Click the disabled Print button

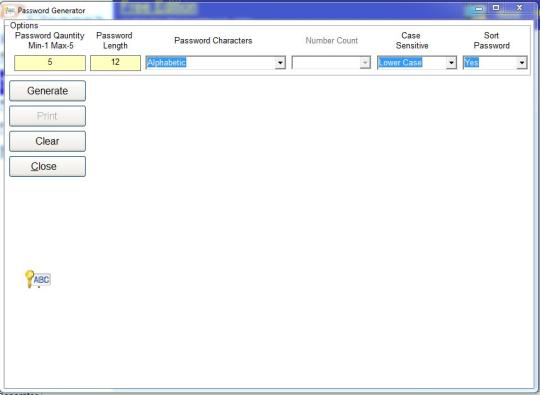[x=48, y=116]
